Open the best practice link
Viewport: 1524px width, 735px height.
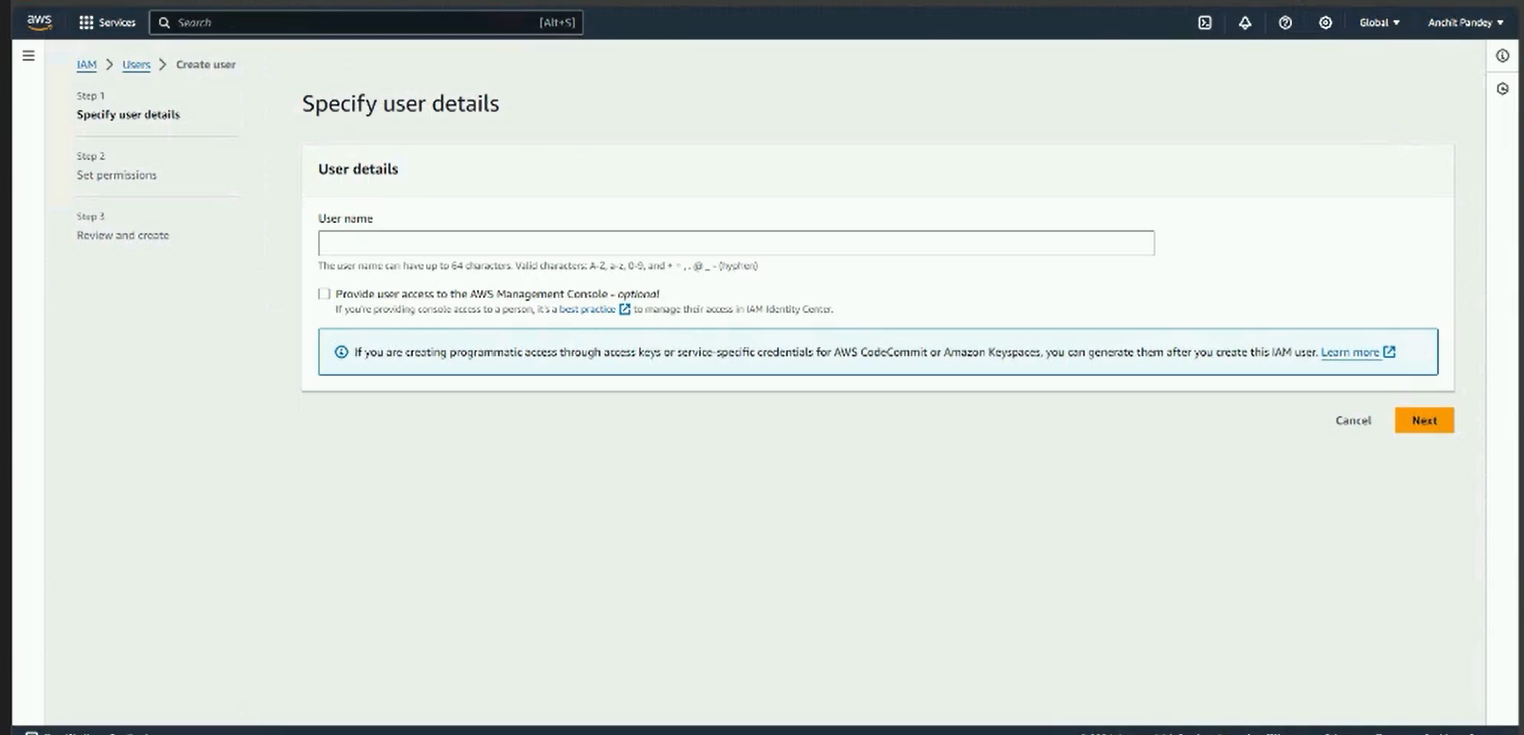click(587, 309)
